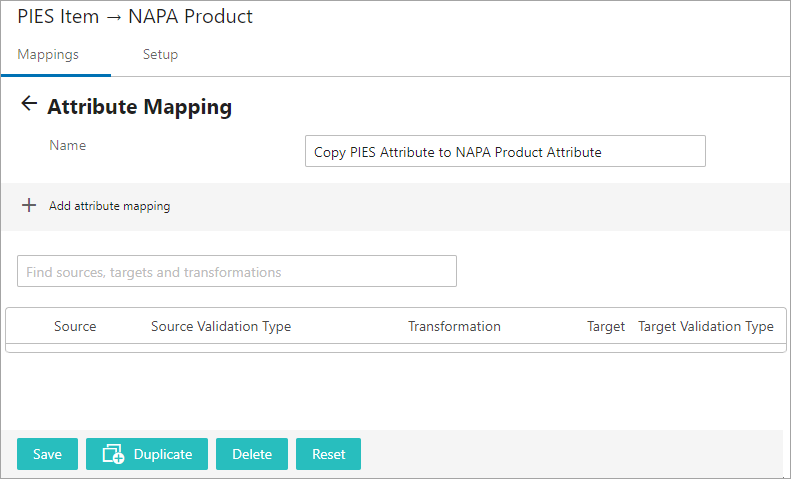Image resolution: width=791 pixels, height=479 pixels.
Task: Click the Attribute Mapping heading
Action: (140, 107)
